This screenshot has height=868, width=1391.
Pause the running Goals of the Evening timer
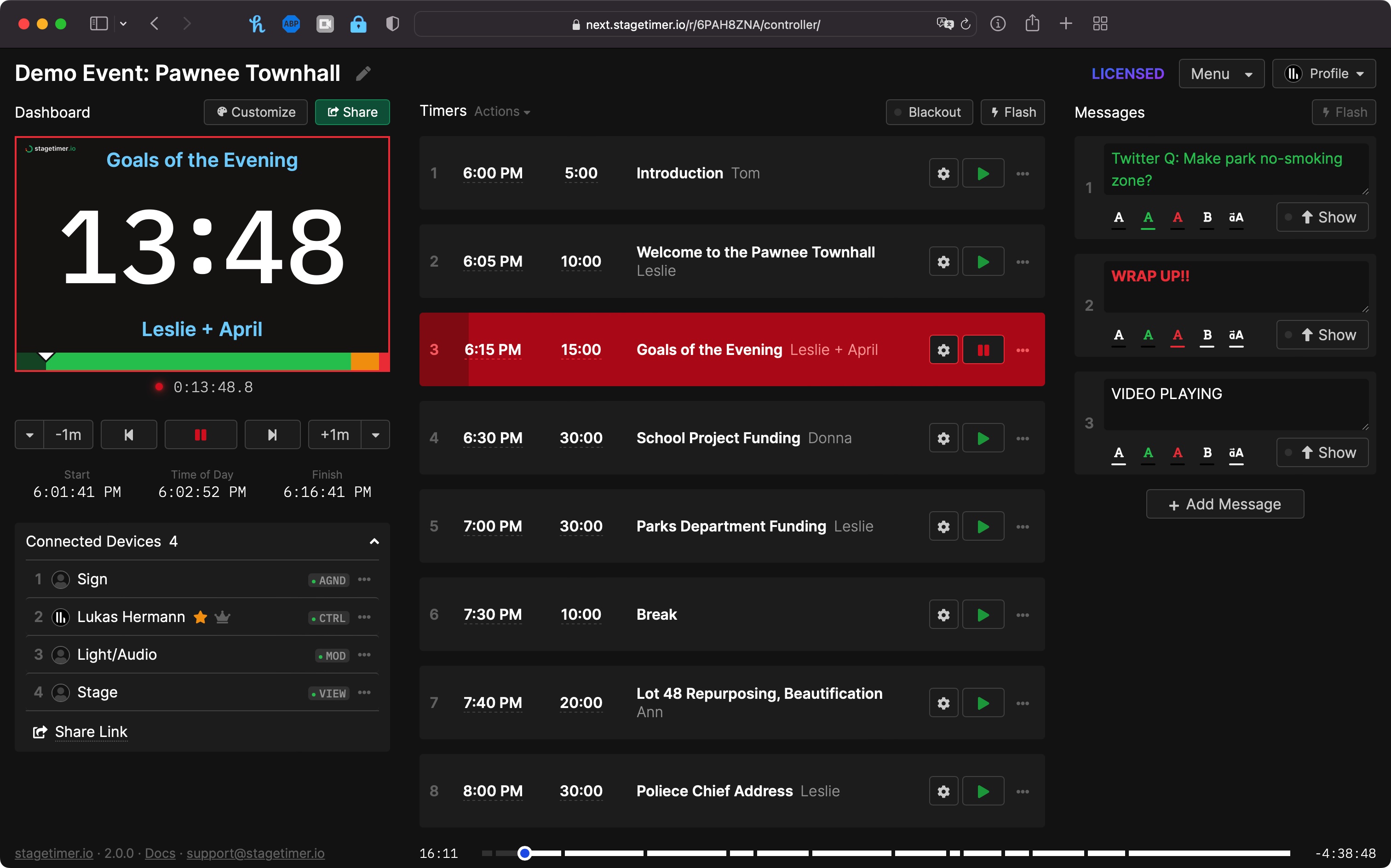click(983, 349)
